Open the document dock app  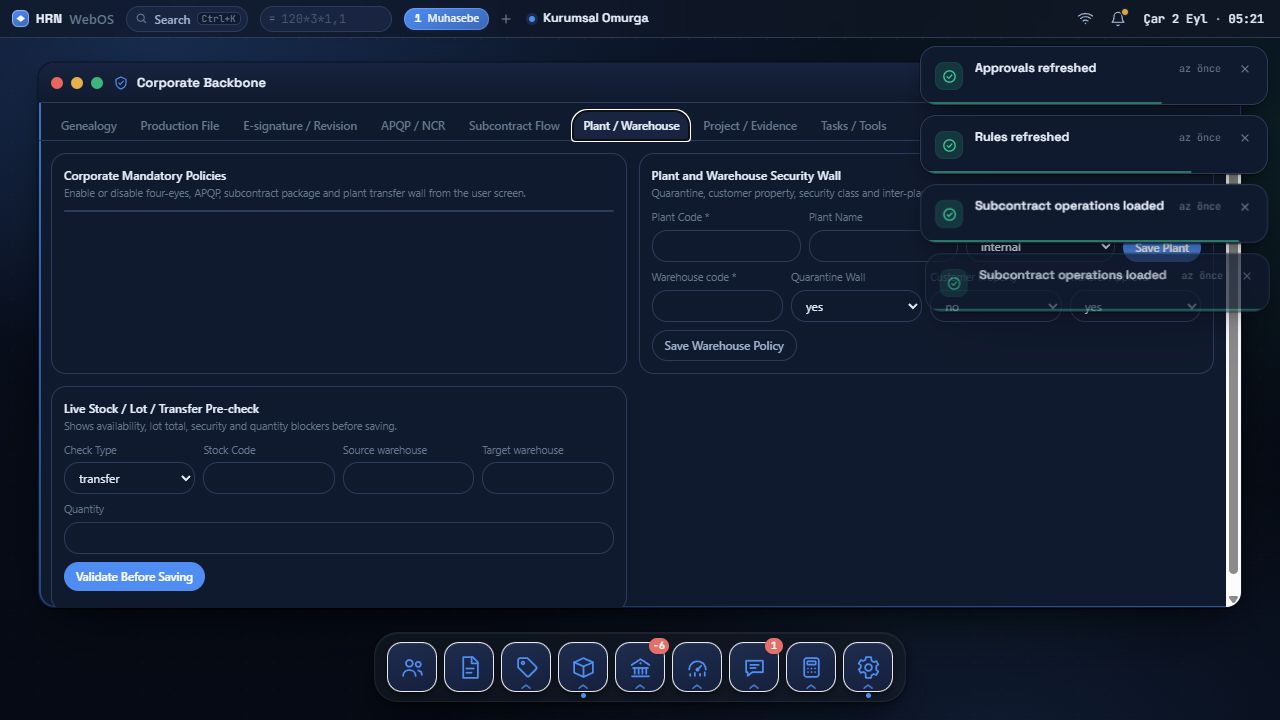pos(469,667)
